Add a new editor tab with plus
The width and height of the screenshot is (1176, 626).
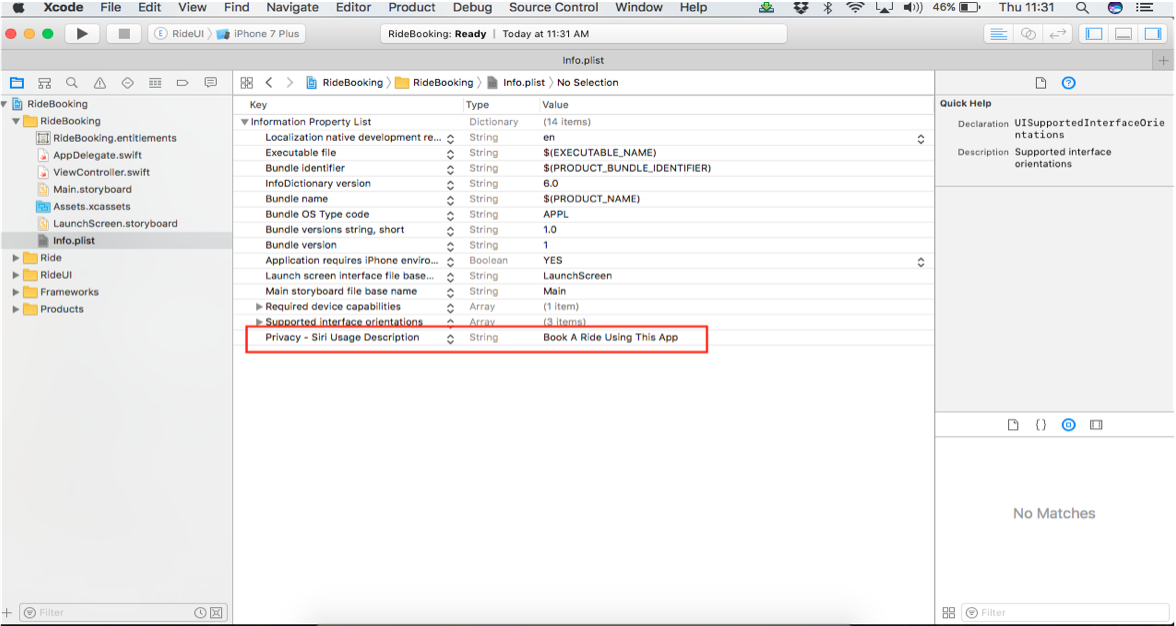tap(1163, 60)
